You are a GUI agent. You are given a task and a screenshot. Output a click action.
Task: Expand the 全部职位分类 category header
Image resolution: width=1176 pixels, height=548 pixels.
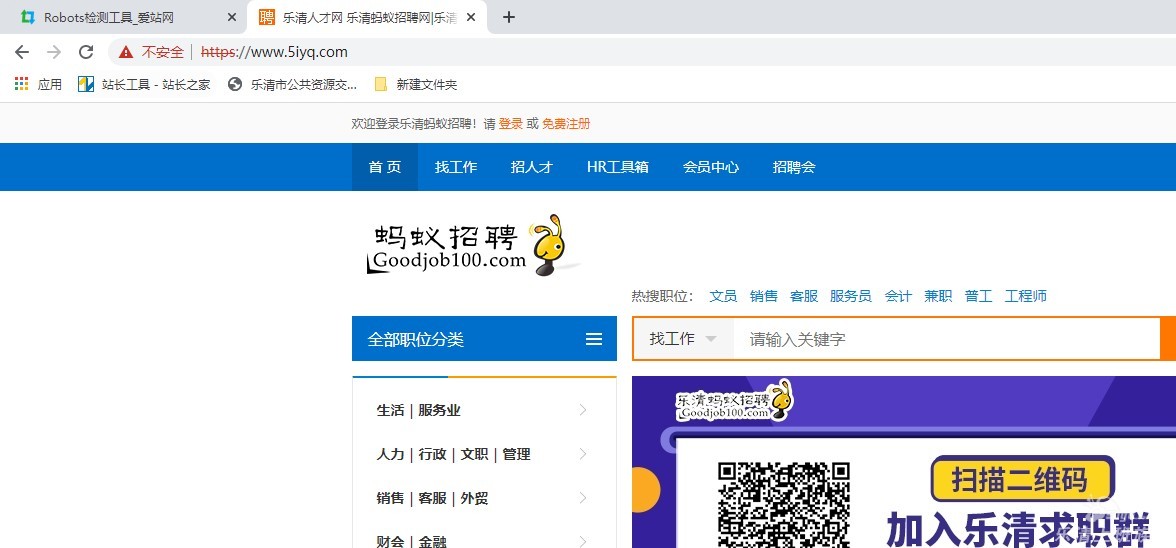484,339
